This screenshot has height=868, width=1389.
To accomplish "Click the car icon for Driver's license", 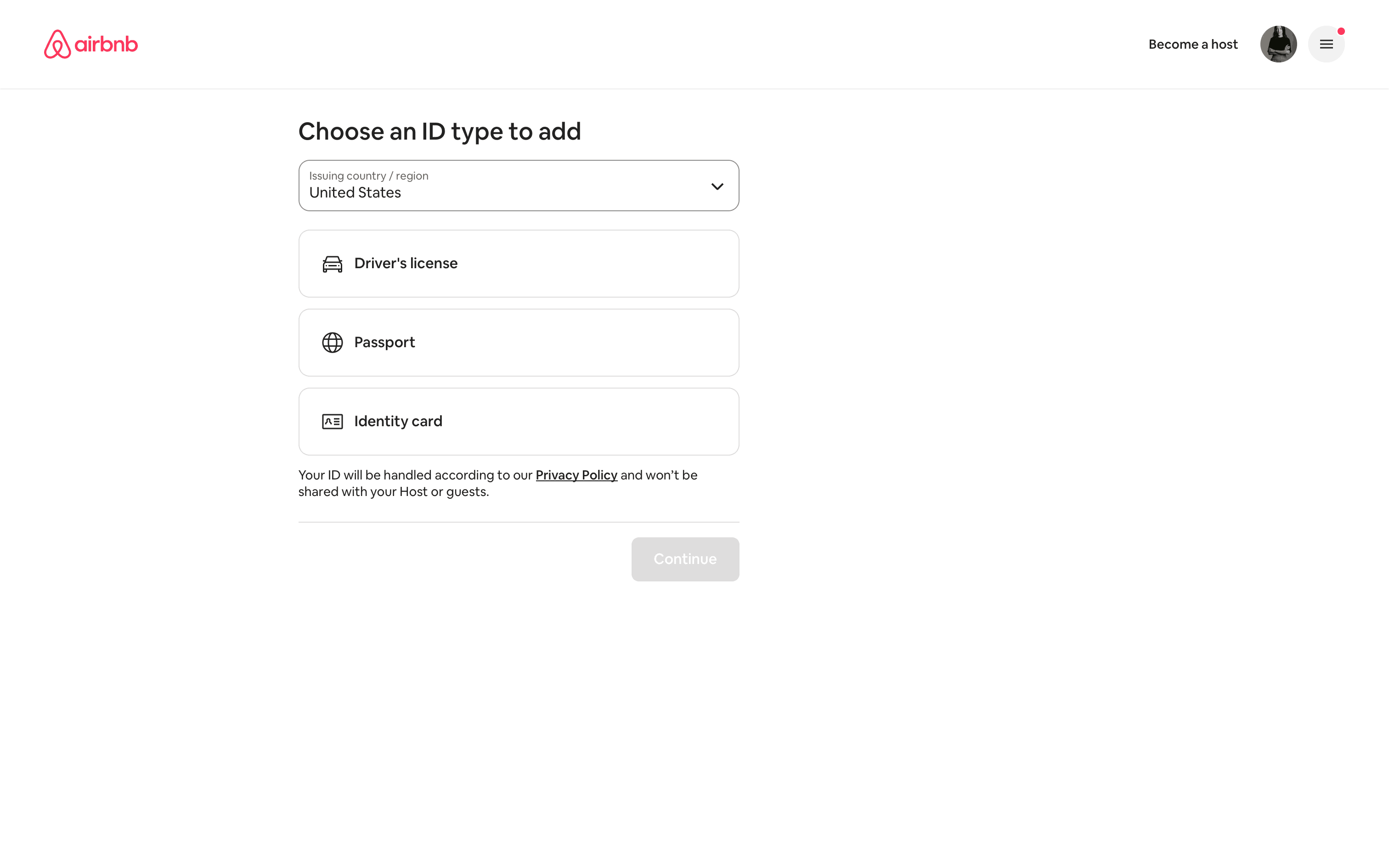I will [333, 264].
